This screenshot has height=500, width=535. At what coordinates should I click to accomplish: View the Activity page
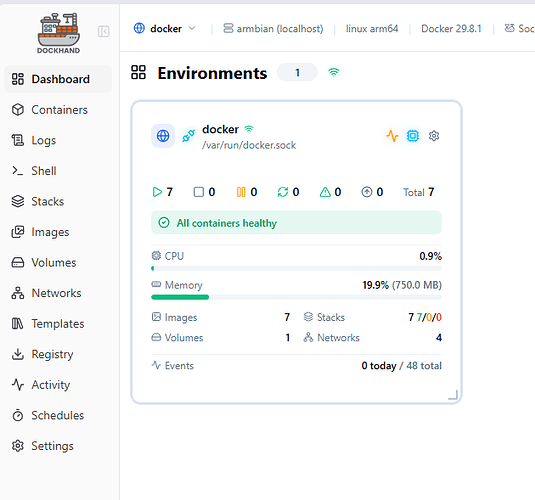(58, 385)
